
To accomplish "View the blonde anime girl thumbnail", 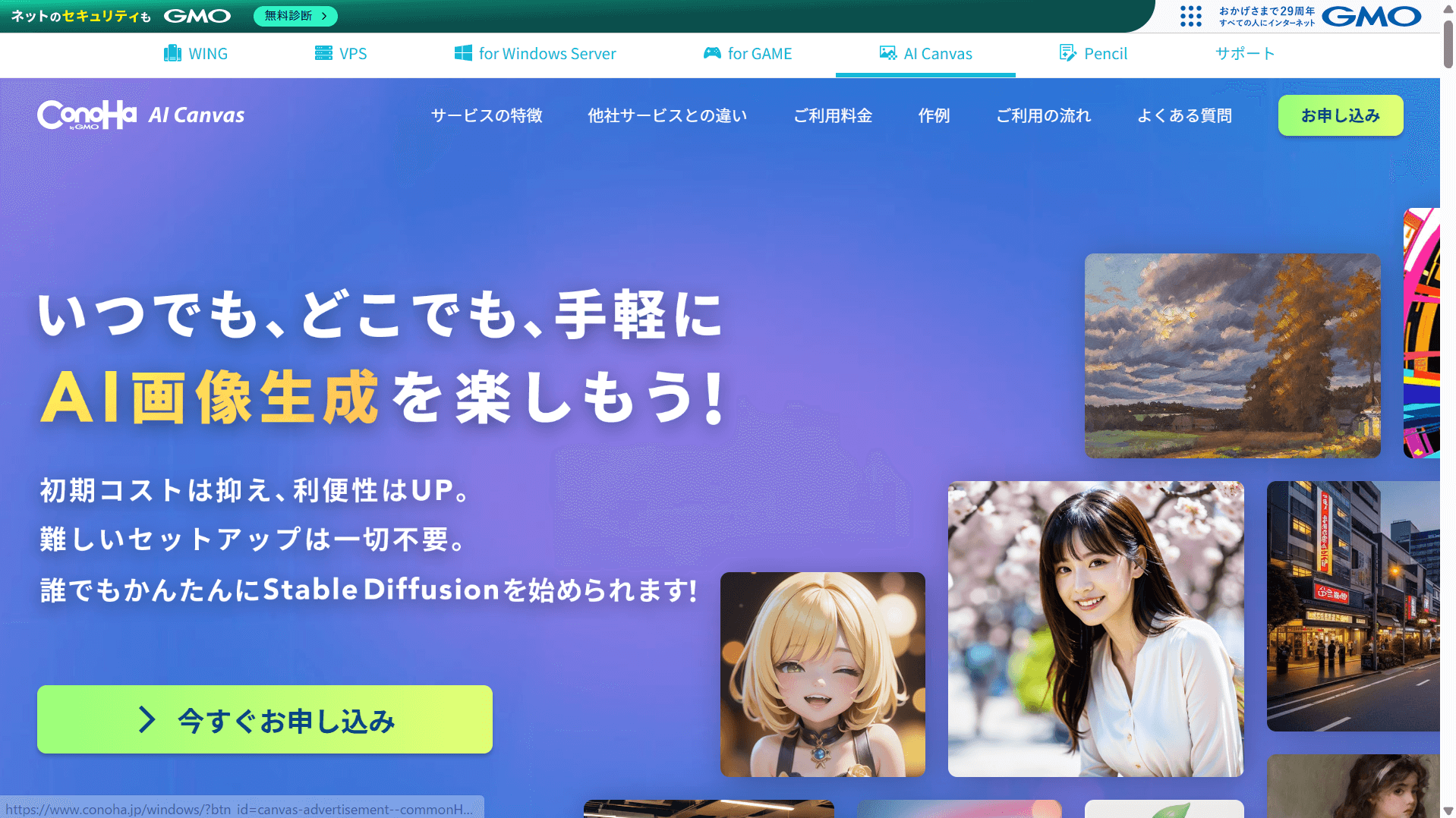I will coord(823,675).
